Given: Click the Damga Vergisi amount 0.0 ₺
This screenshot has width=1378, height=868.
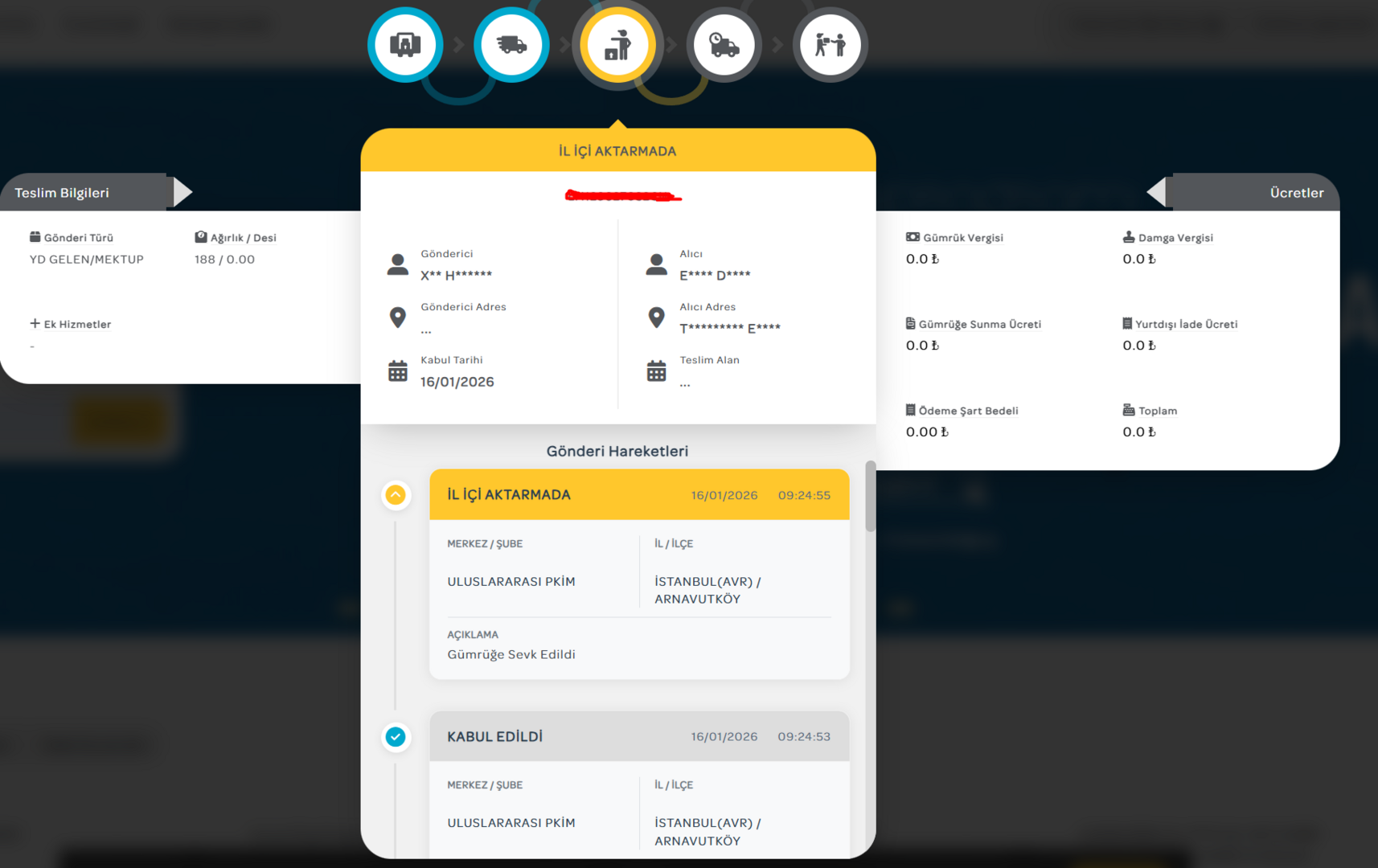Looking at the screenshot, I should tap(1139, 259).
